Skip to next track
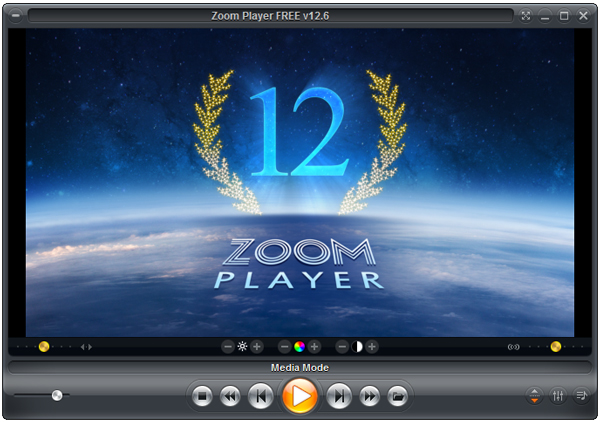This screenshot has height=422, width=600. point(340,397)
